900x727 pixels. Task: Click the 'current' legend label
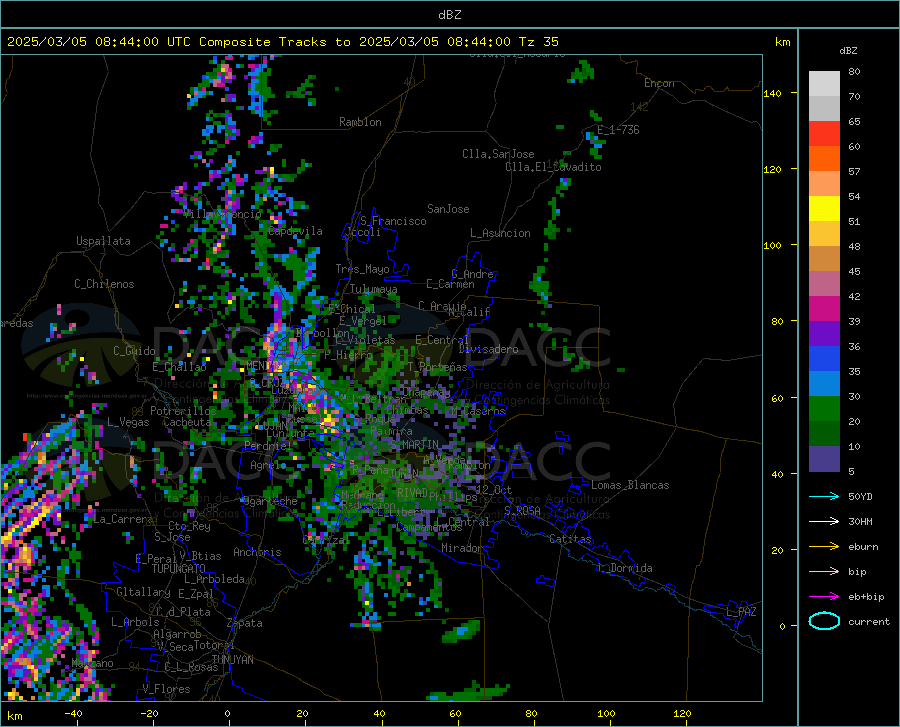[x=869, y=621]
